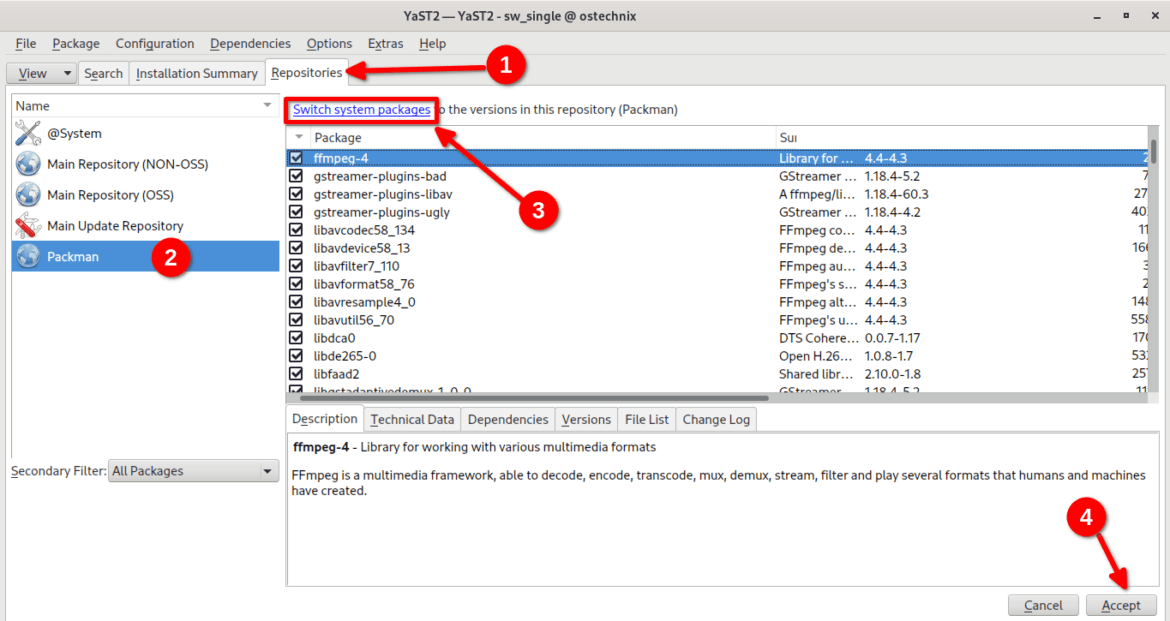
Task: Switch to the Technical Data tab
Action: [x=411, y=420]
